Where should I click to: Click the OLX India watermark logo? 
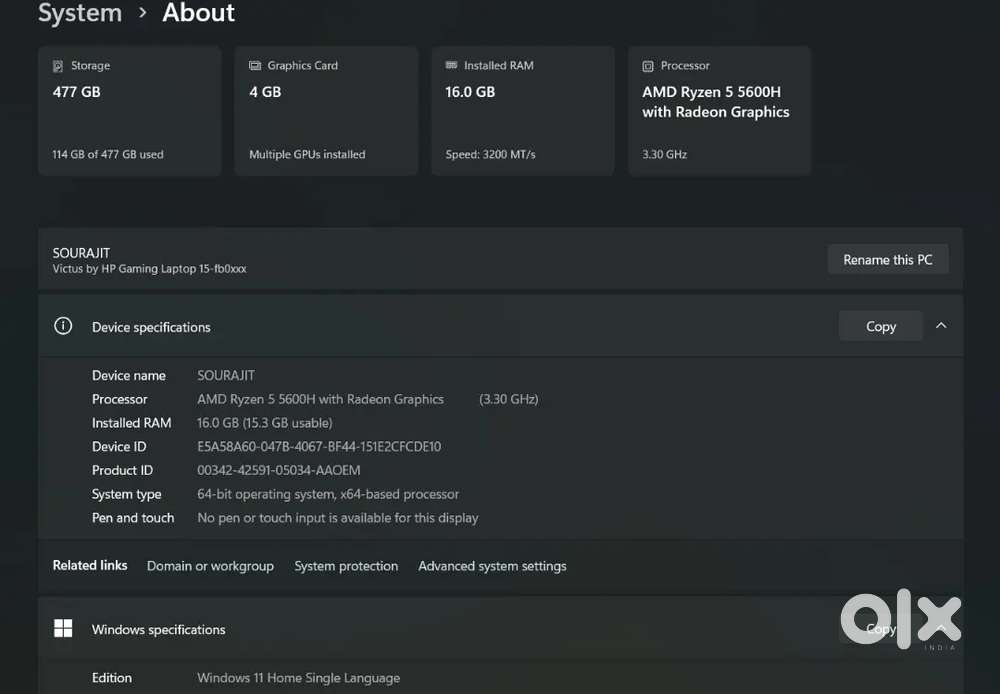(899, 620)
